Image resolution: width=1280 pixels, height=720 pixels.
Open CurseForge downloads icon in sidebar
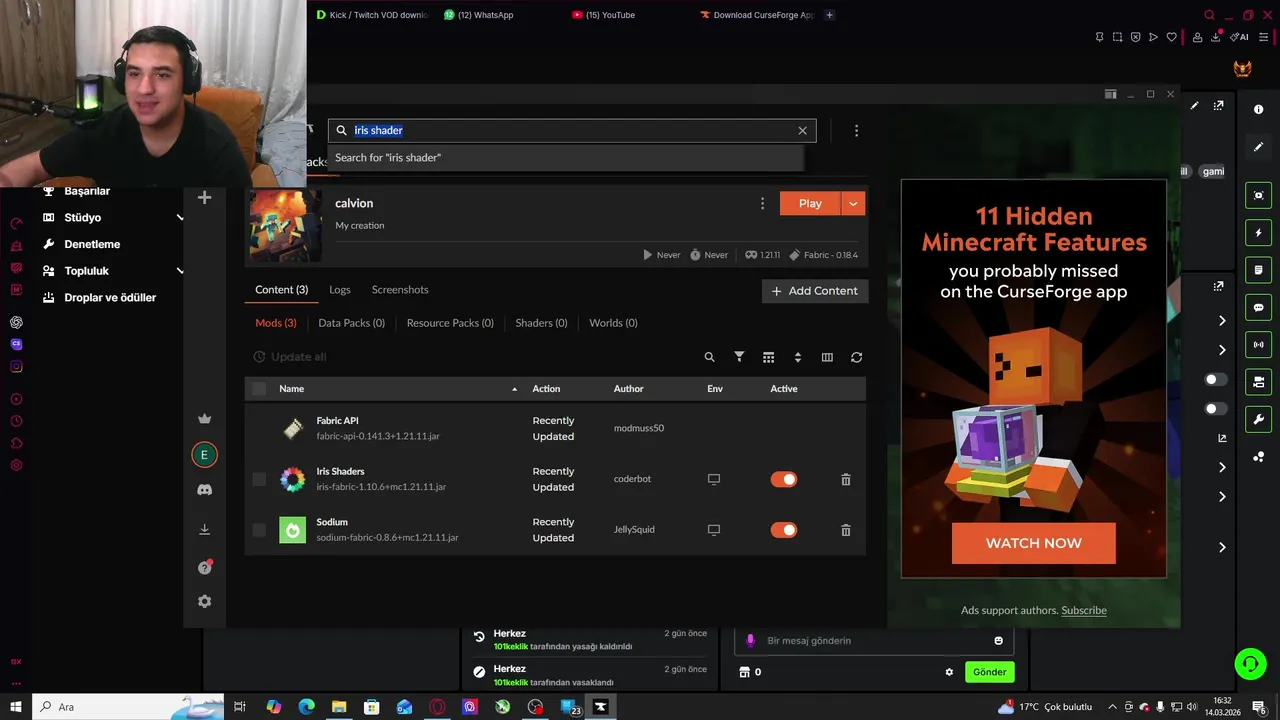coord(204,529)
